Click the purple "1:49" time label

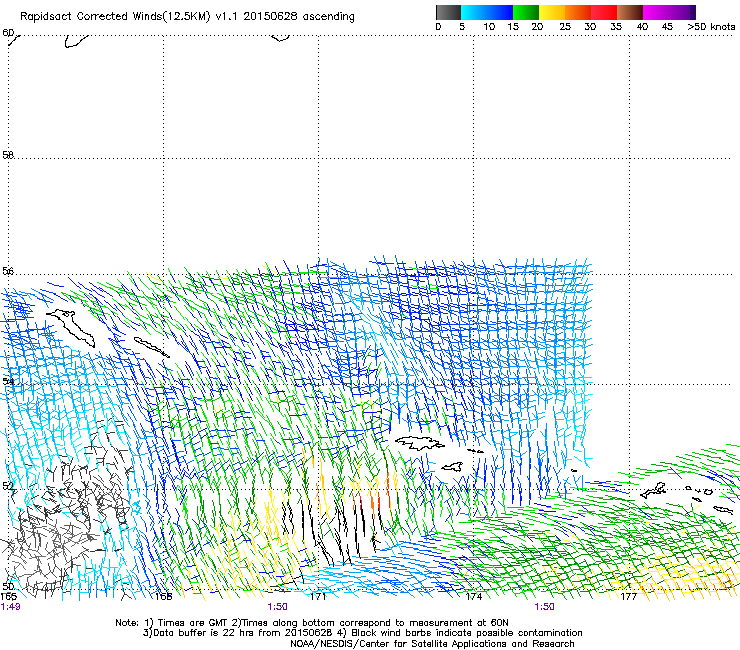point(10,607)
